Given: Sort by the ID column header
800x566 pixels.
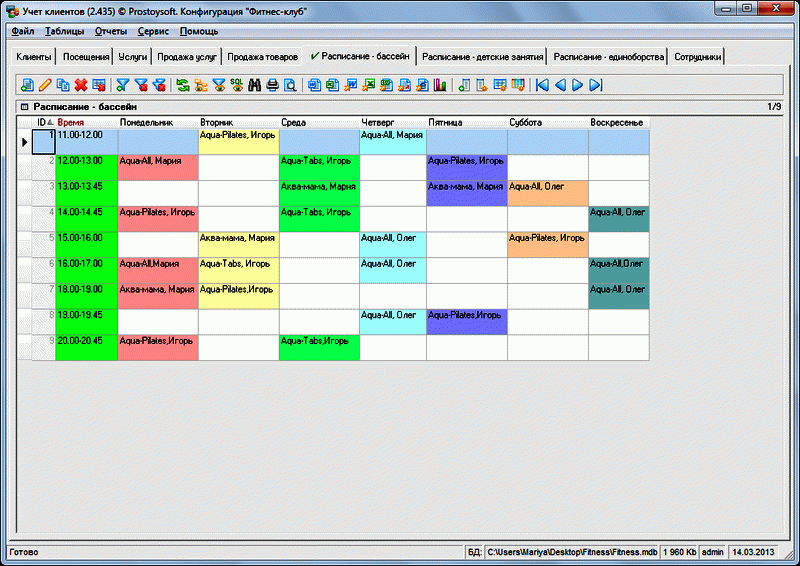Looking at the screenshot, I should [42, 122].
